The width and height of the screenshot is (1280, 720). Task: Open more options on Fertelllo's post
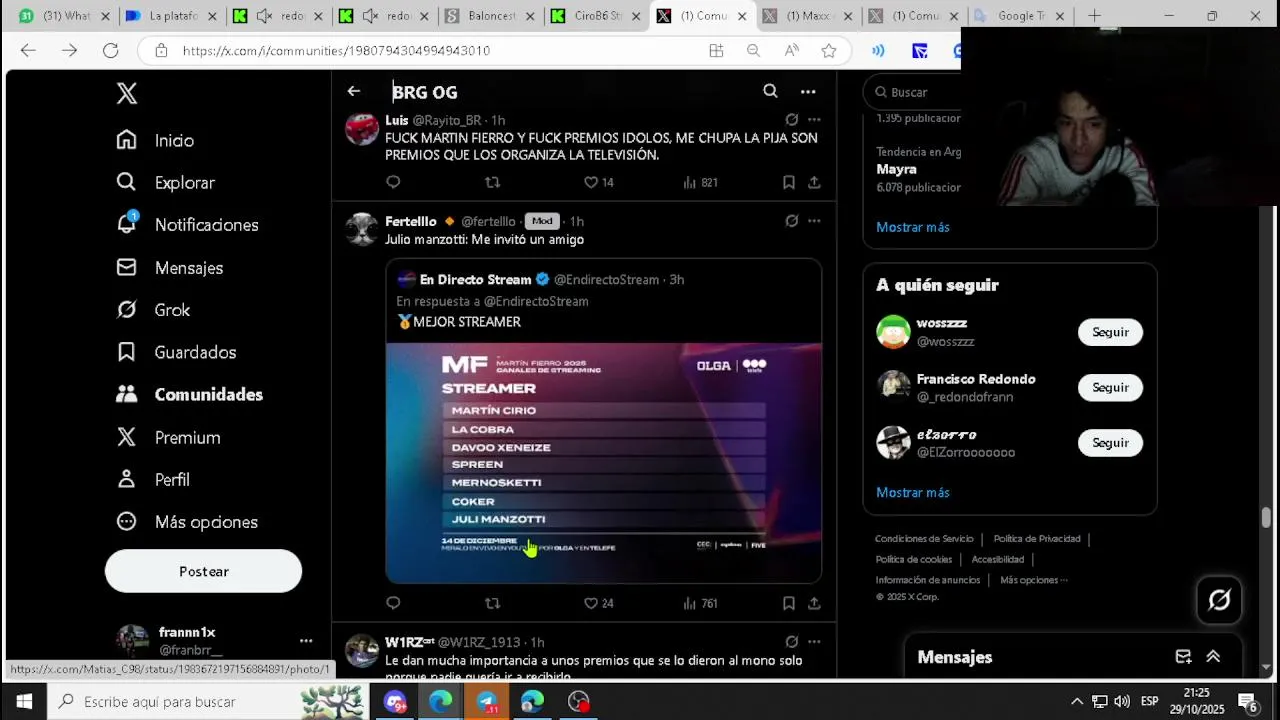(814, 221)
